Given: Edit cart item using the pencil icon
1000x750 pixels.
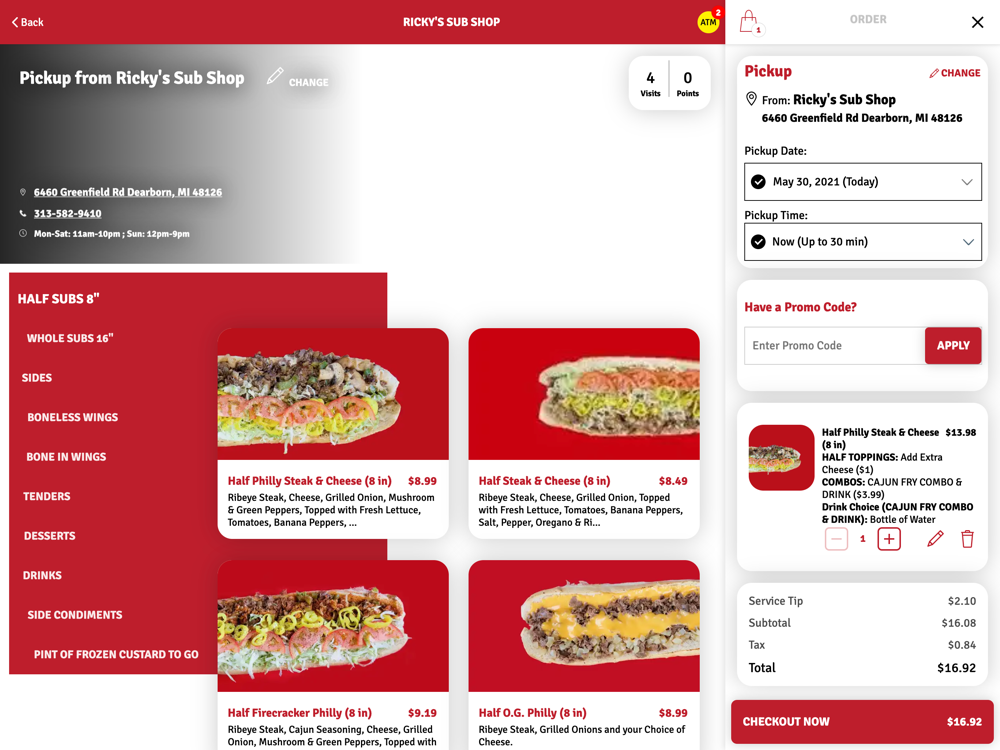Looking at the screenshot, I should [935, 539].
